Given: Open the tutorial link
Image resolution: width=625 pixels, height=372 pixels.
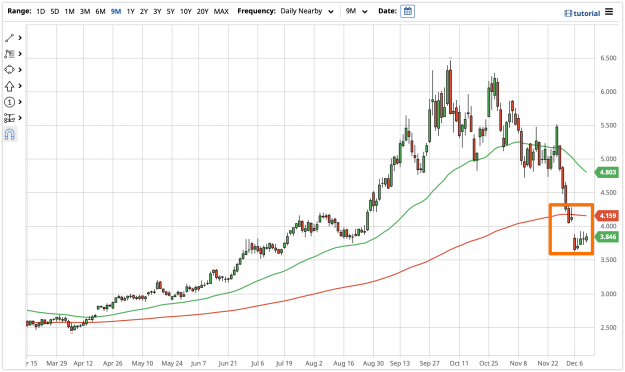Looking at the screenshot, I should coord(582,14).
